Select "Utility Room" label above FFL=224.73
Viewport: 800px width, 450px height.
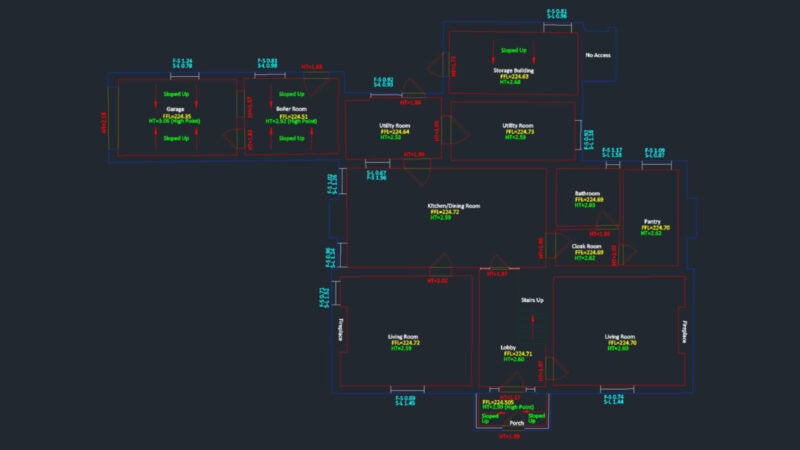(517, 126)
